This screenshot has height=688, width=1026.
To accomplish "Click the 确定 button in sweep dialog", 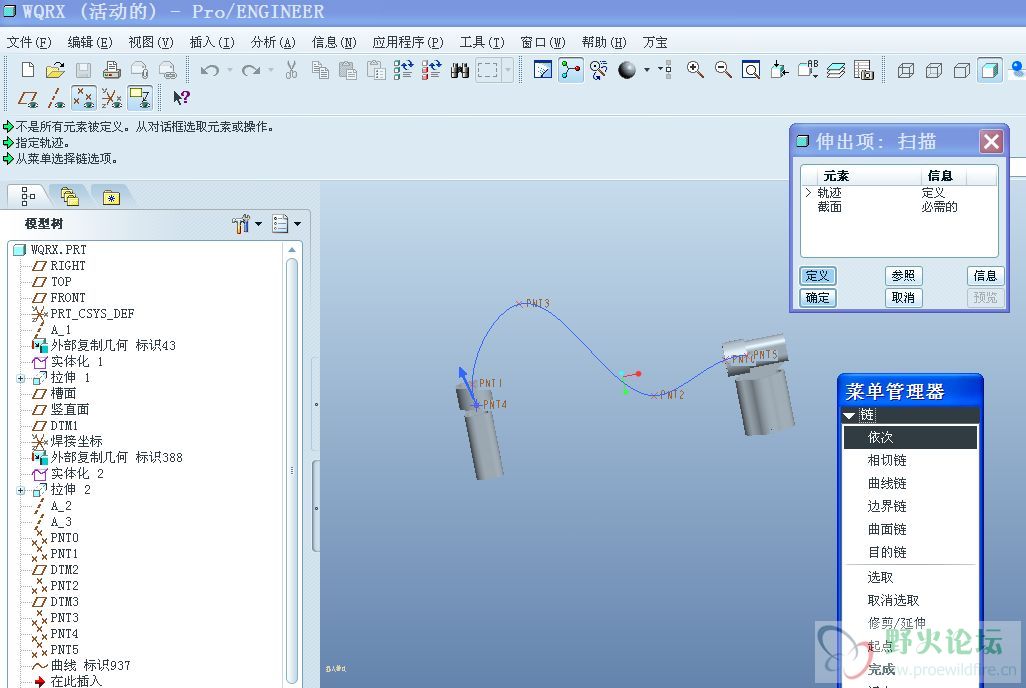I will tap(817, 298).
